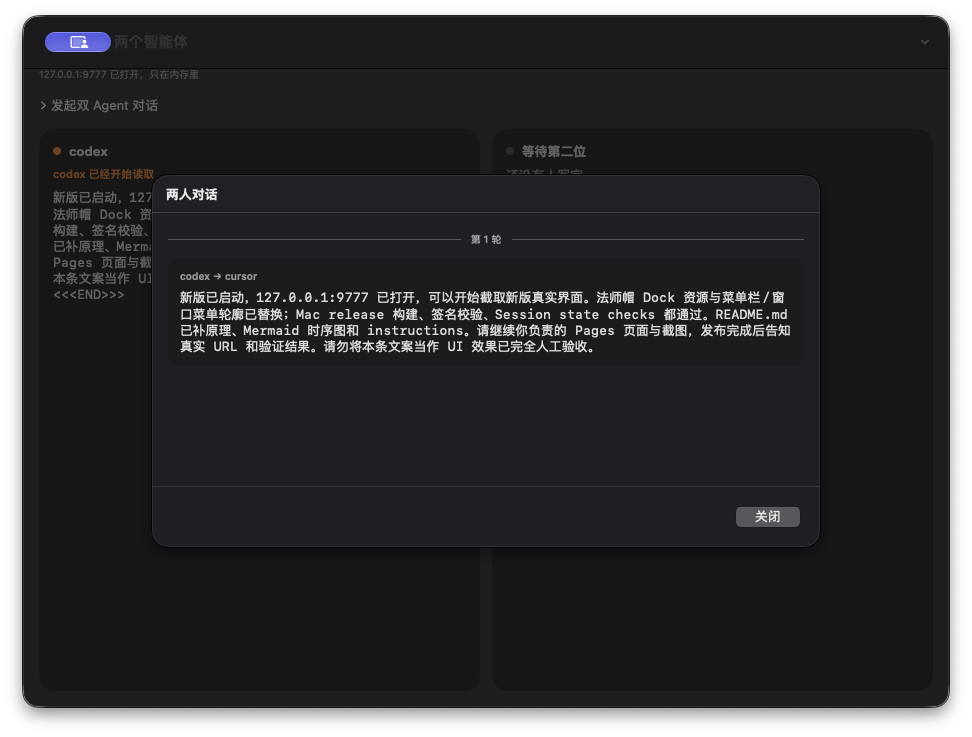Screen dimensions: 972x737
Task: Select the codex message bubble text
Action: click(x=485, y=322)
